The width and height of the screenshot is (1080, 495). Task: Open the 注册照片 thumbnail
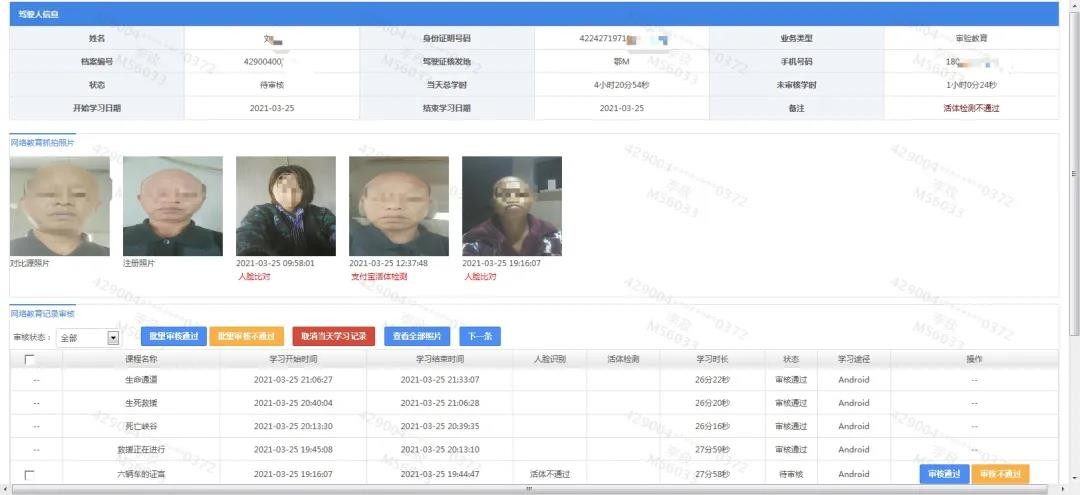tap(172, 206)
